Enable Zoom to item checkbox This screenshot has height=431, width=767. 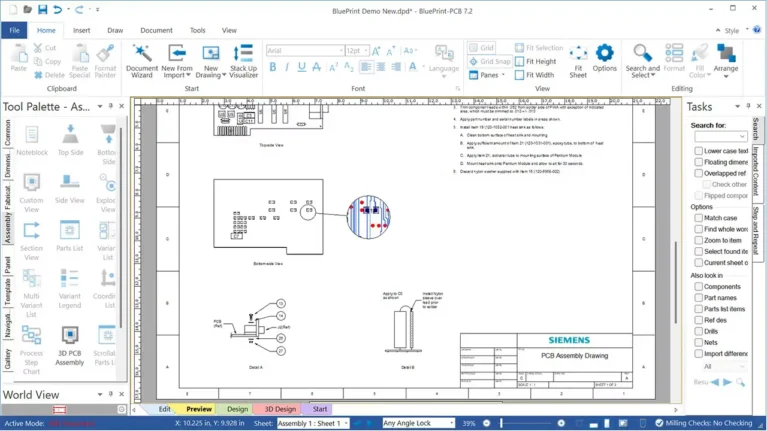tap(699, 240)
